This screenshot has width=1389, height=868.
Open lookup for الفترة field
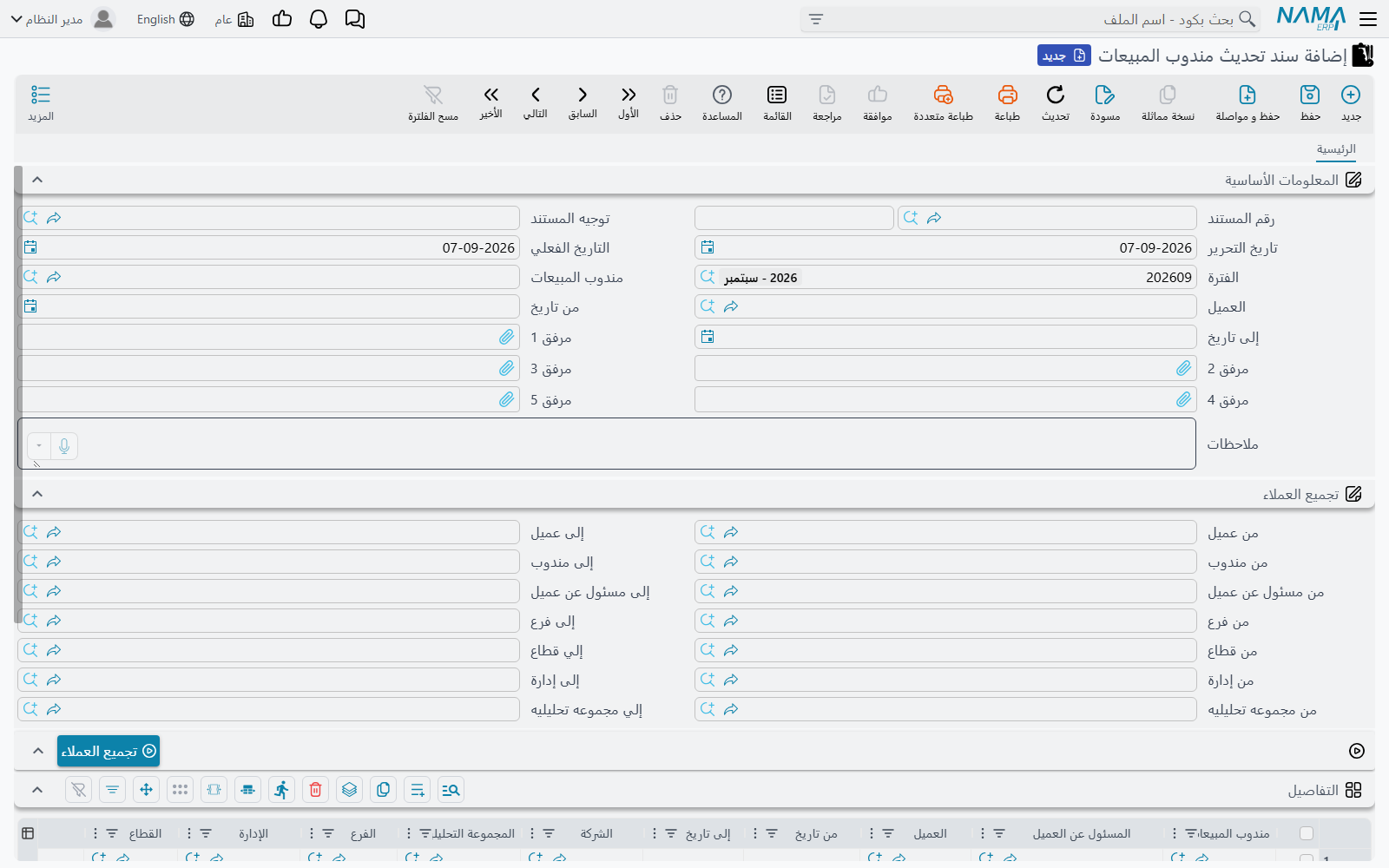click(708, 277)
